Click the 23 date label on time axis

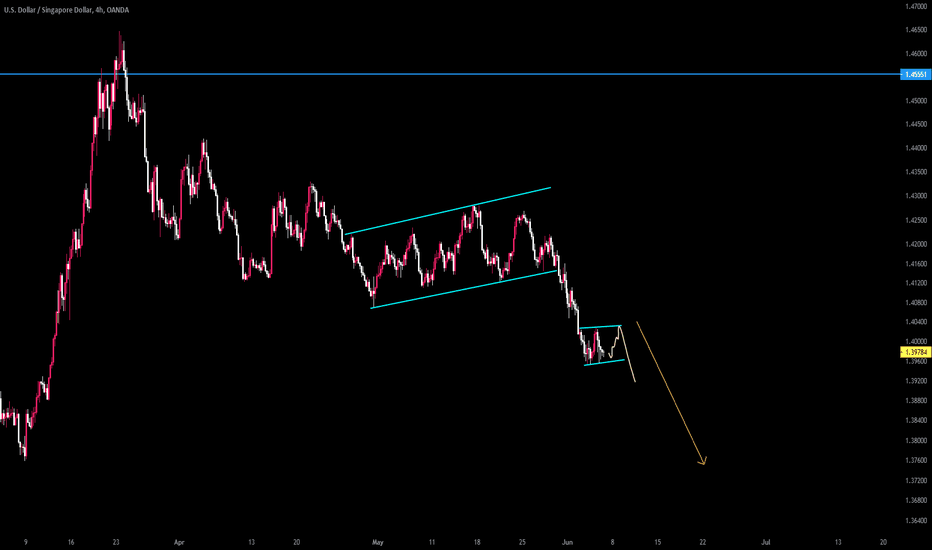pyautogui.click(x=116, y=542)
